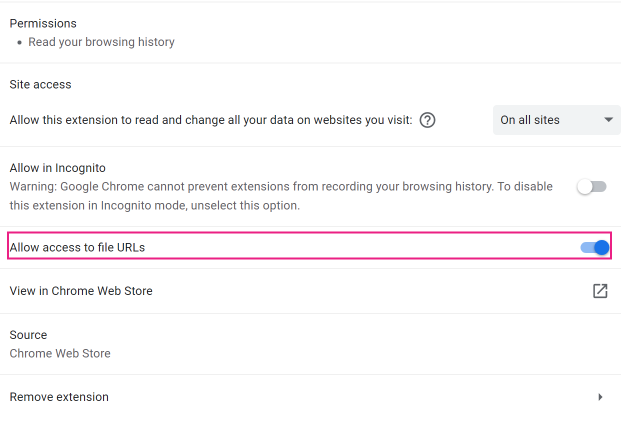Image resolution: width=621 pixels, height=447 pixels.
Task: Open the 'On all sites' dropdown
Action: [x=553, y=120]
